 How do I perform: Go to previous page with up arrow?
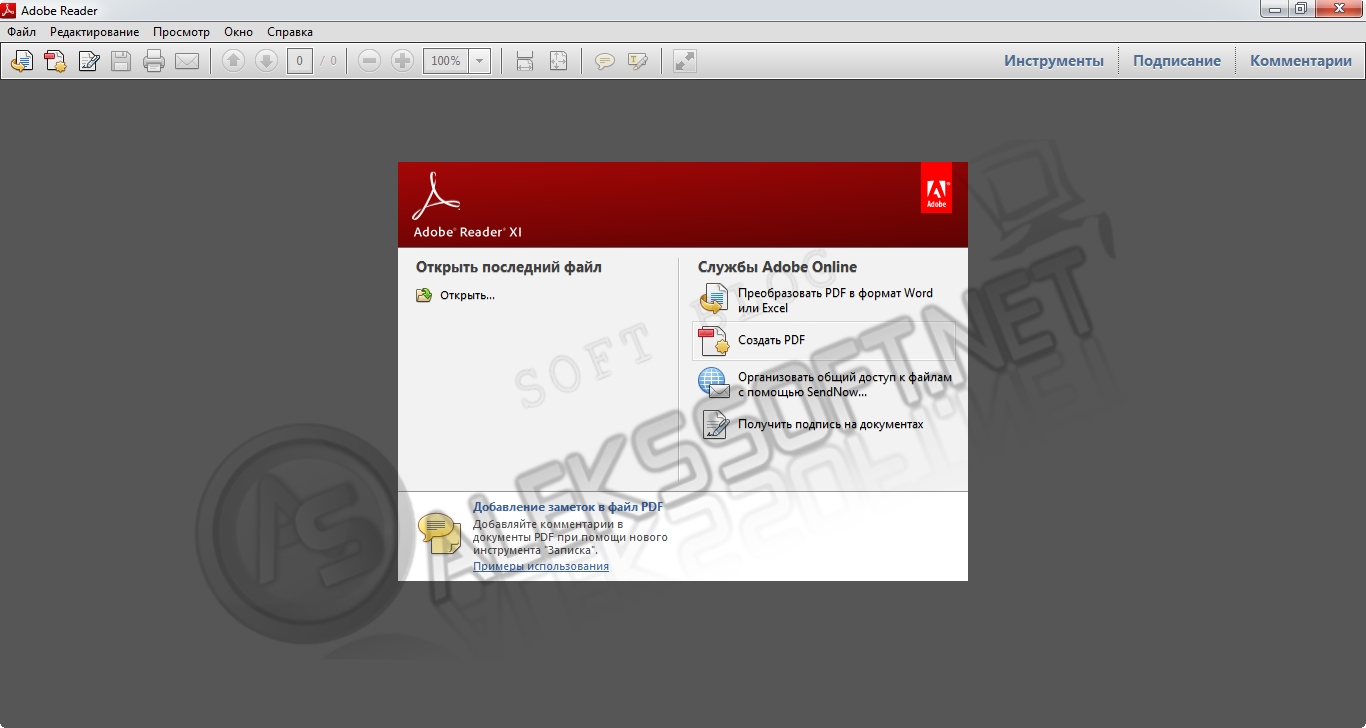(233, 61)
